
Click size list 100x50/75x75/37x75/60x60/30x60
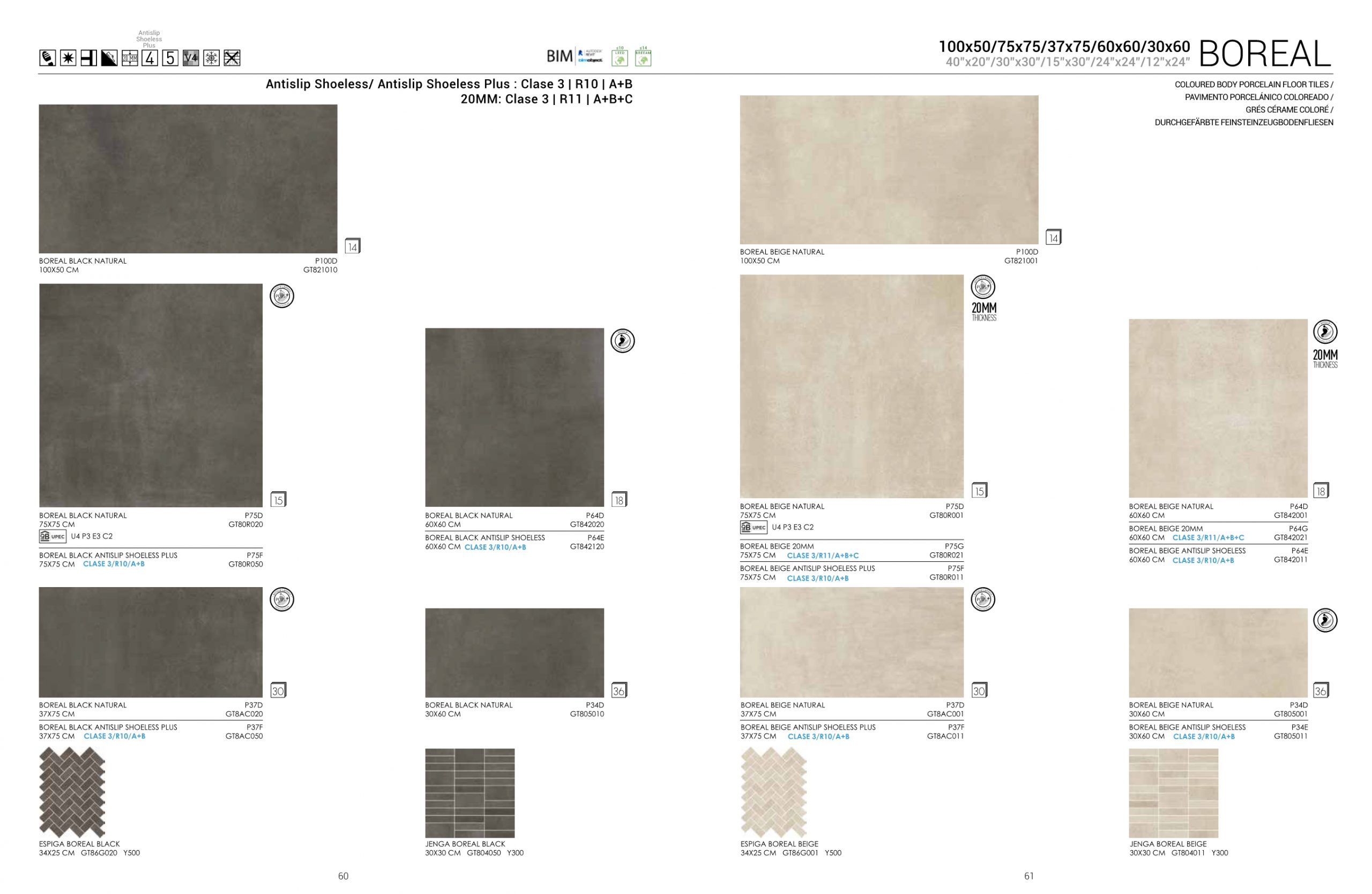tap(1064, 47)
